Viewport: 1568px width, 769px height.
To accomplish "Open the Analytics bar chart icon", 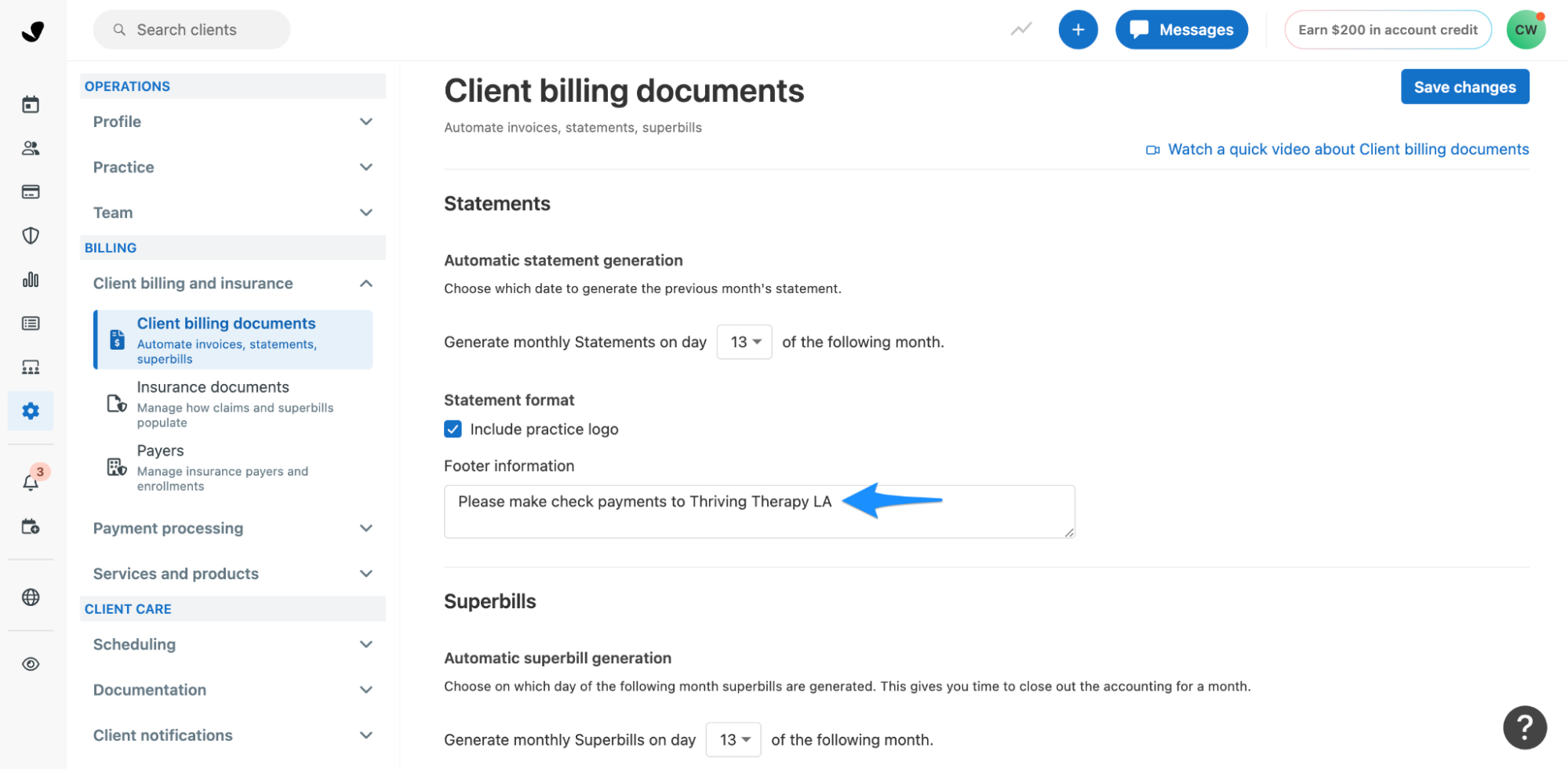I will (x=31, y=280).
